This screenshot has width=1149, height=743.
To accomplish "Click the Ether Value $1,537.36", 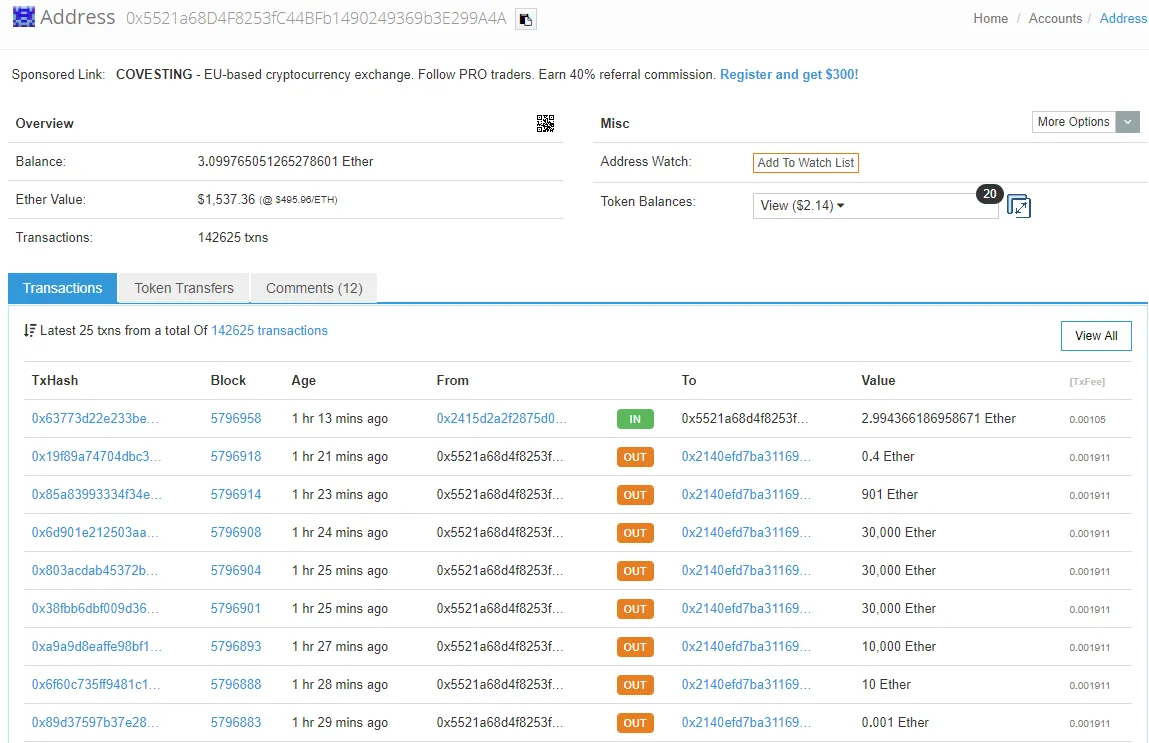I will (x=226, y=200).
